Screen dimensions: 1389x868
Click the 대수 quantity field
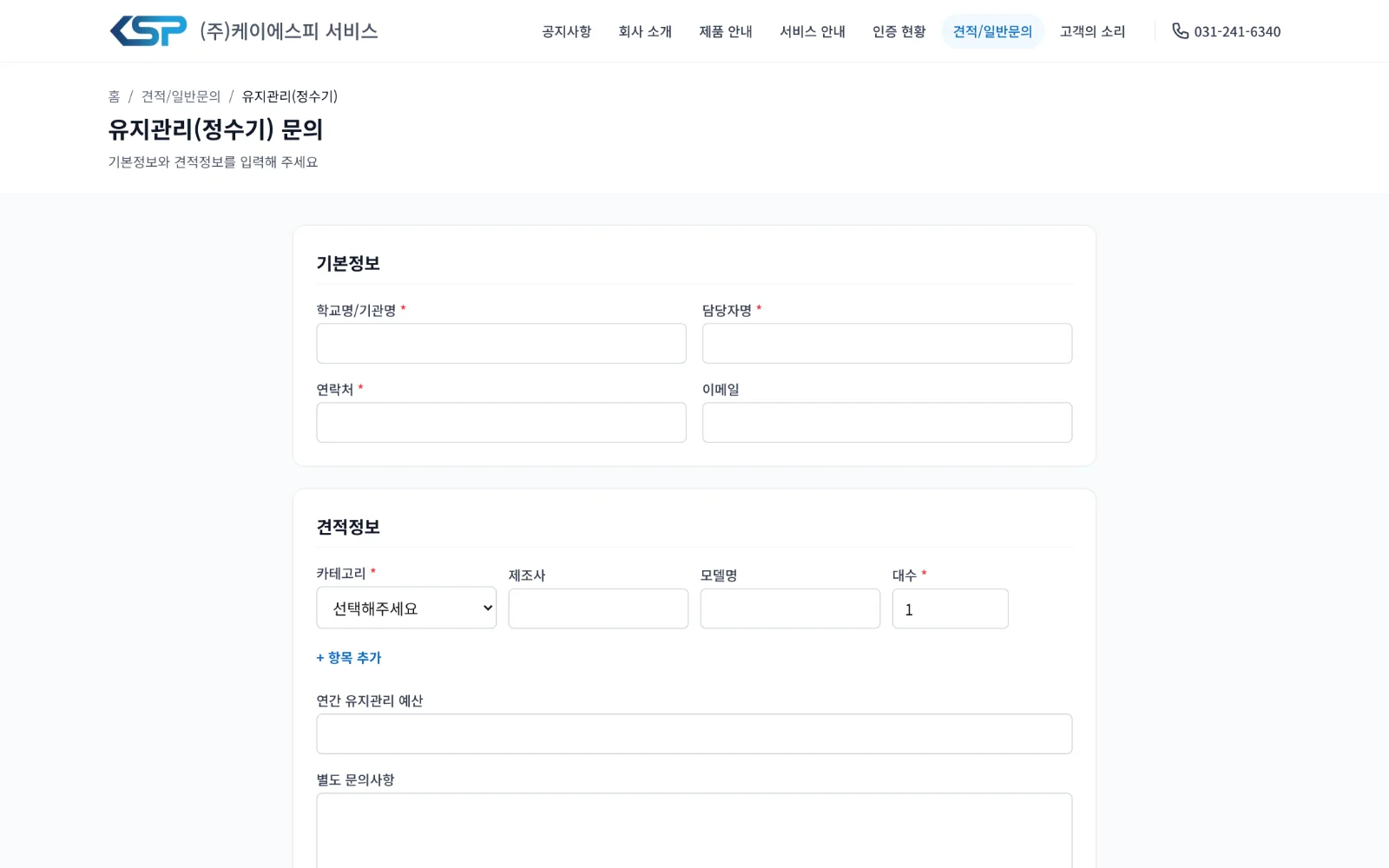coord(951,608)
